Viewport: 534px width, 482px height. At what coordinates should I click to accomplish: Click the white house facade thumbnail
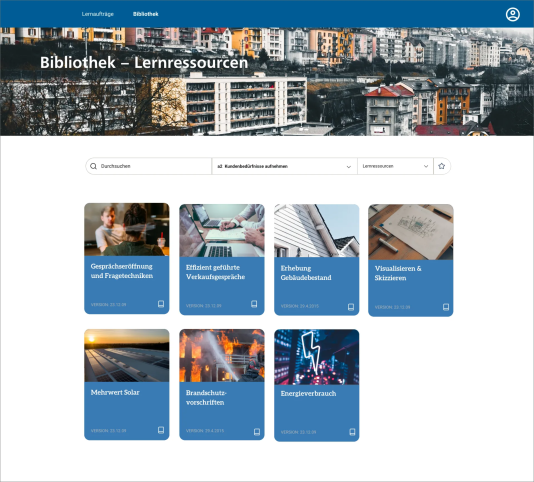coord(316,231)
